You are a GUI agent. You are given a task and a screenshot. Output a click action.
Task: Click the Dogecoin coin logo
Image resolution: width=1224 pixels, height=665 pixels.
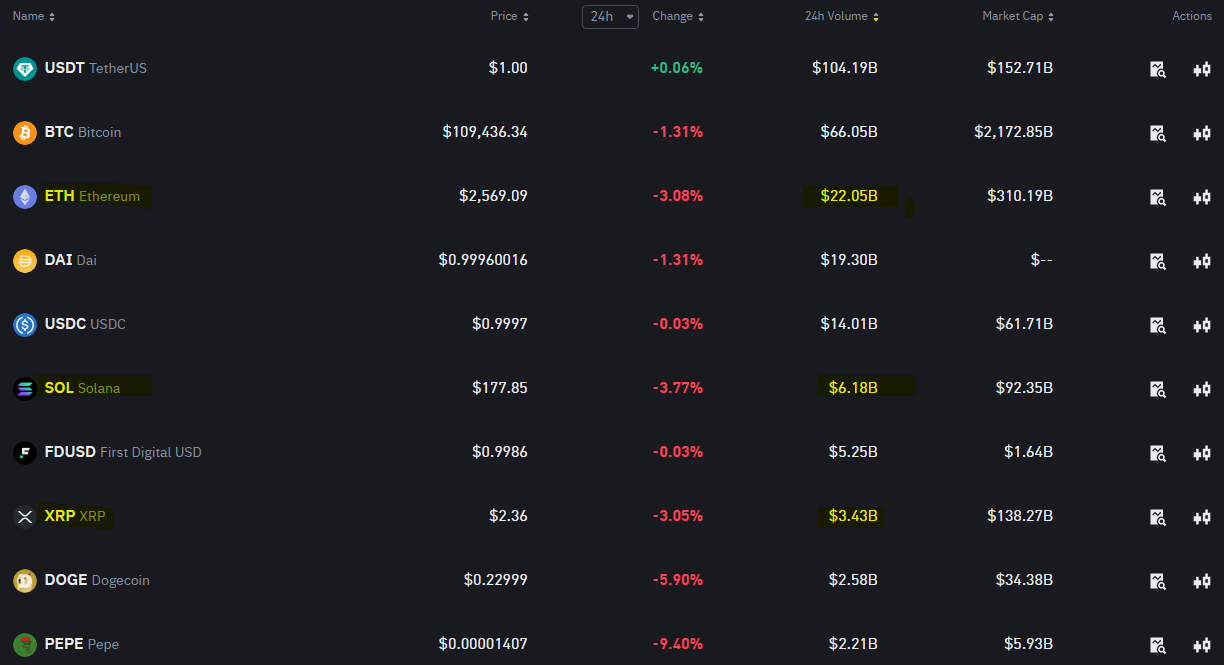pyautogui.click(x=25, y=581)
